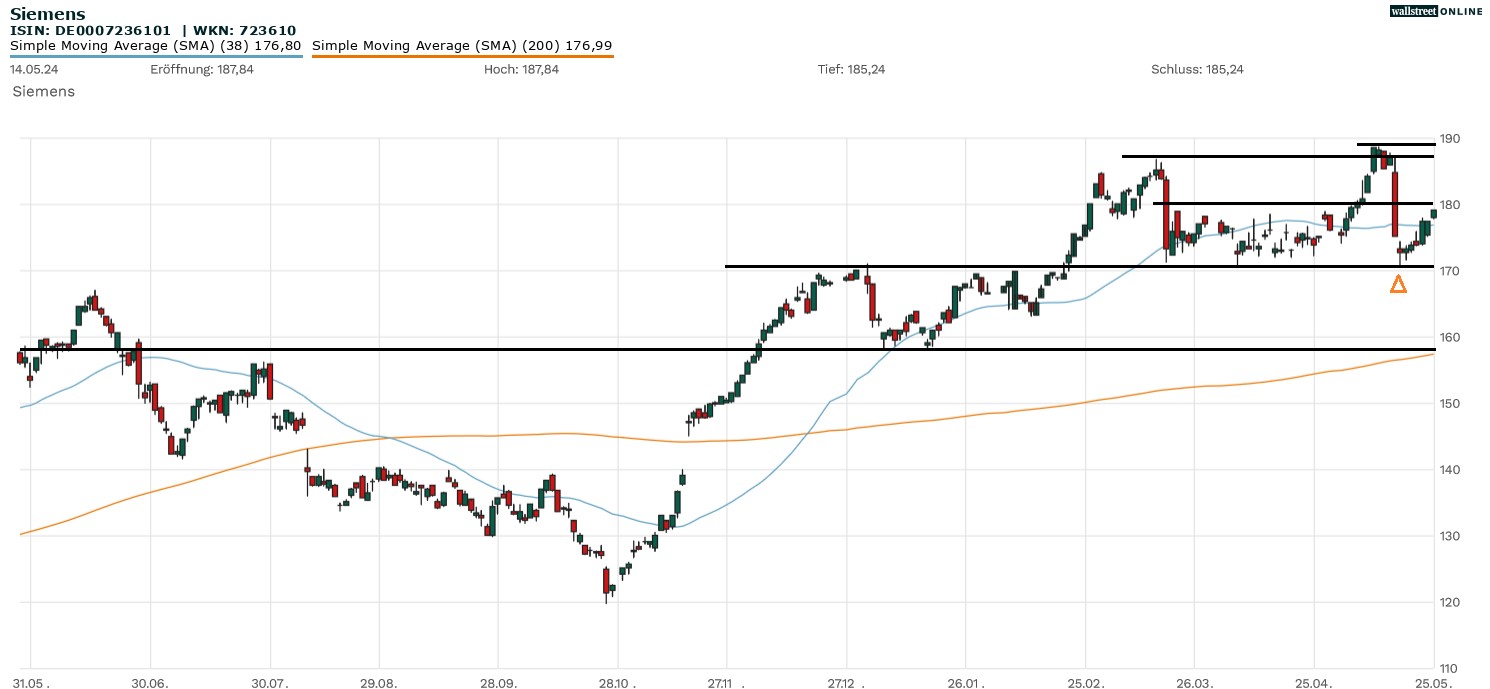Click the ISIN: DE0007236101 text
Viewport: 1490px width, 689px height.
click(x=91, y=31)
